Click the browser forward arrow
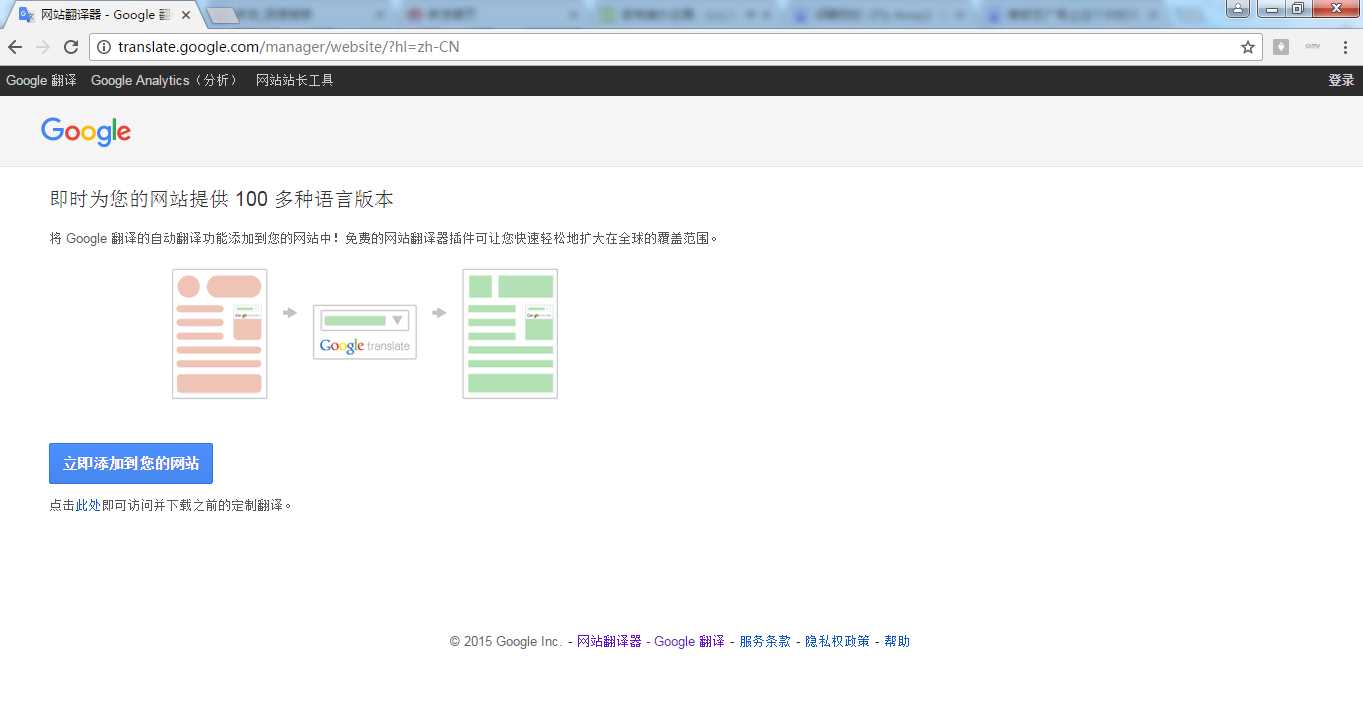Image resolution: width=1363 pixels, height=715 pixels. coord(43,47)
